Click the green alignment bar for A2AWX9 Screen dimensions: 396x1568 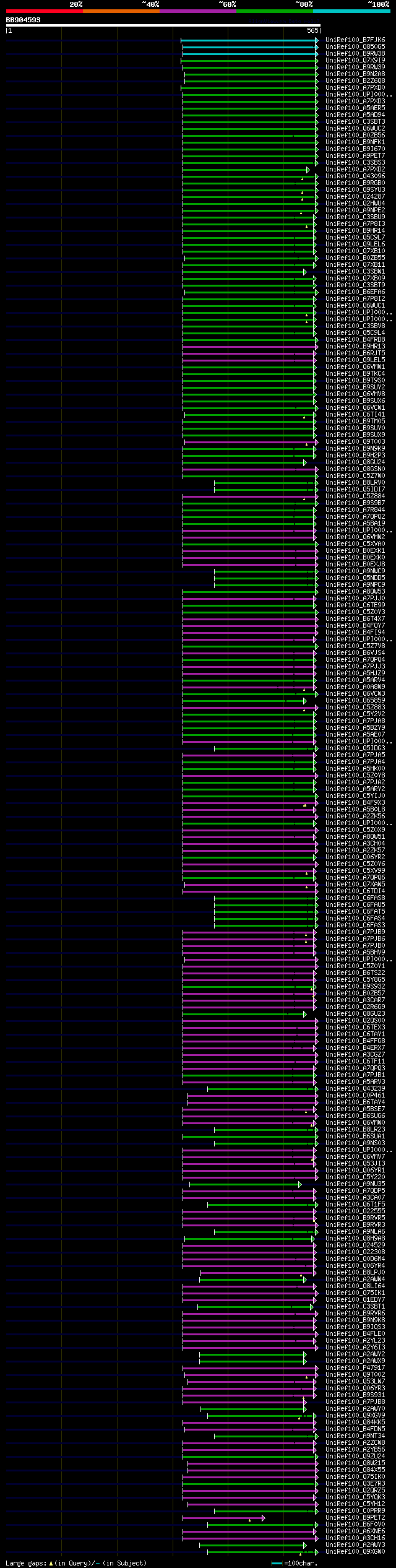tap(252, 1361)
